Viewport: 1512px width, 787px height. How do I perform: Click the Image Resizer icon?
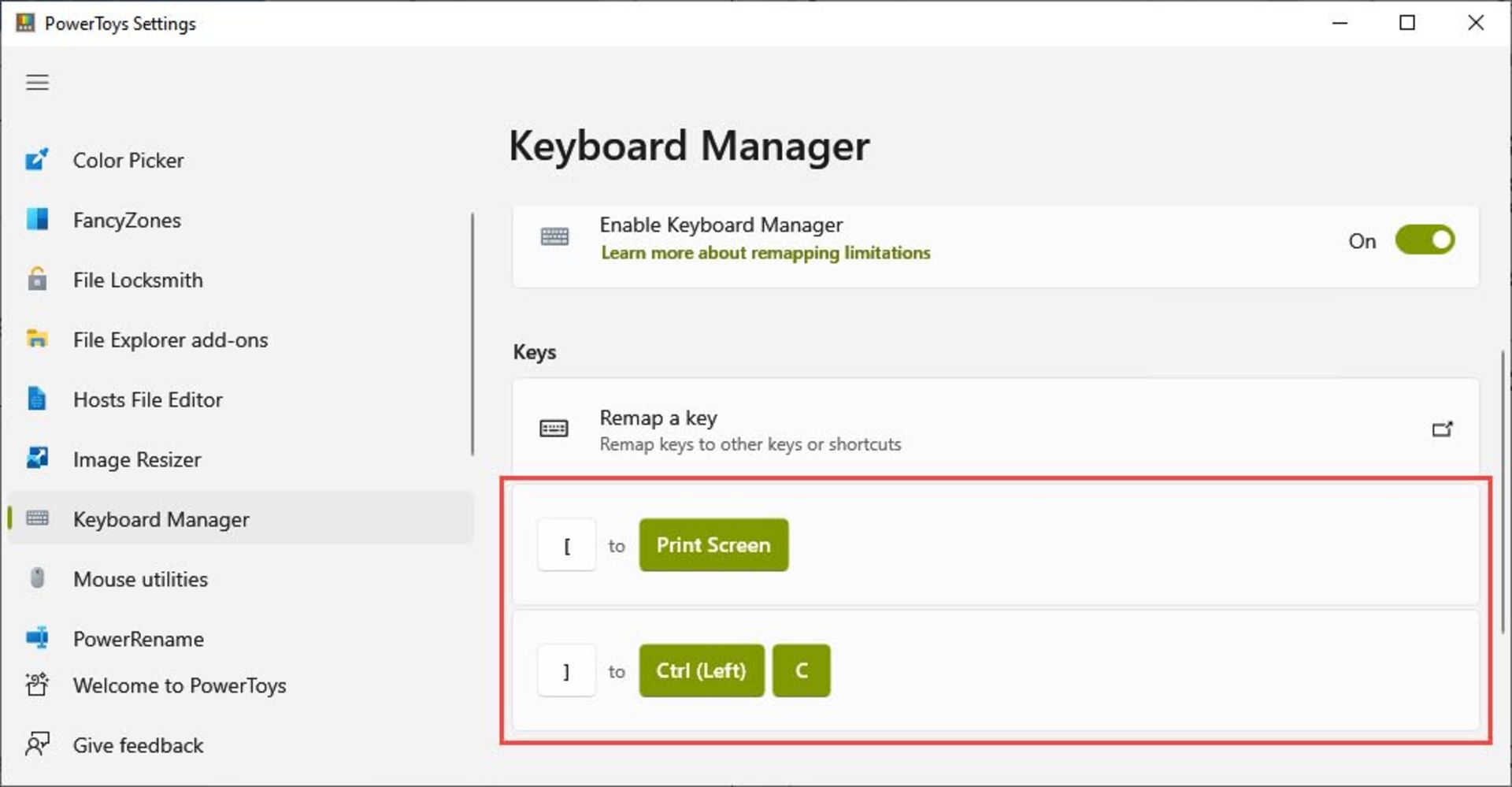(x=37, y=458)
